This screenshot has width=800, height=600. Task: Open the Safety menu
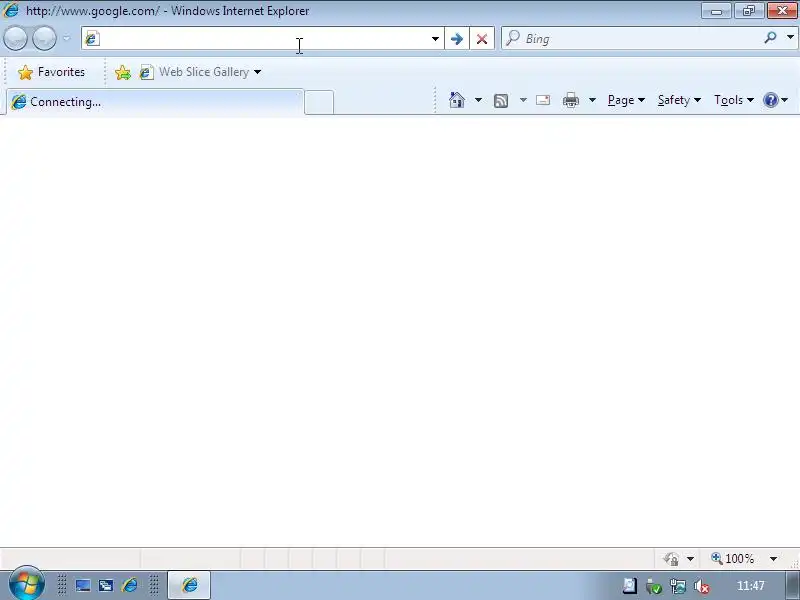click(x=679, y=100)
